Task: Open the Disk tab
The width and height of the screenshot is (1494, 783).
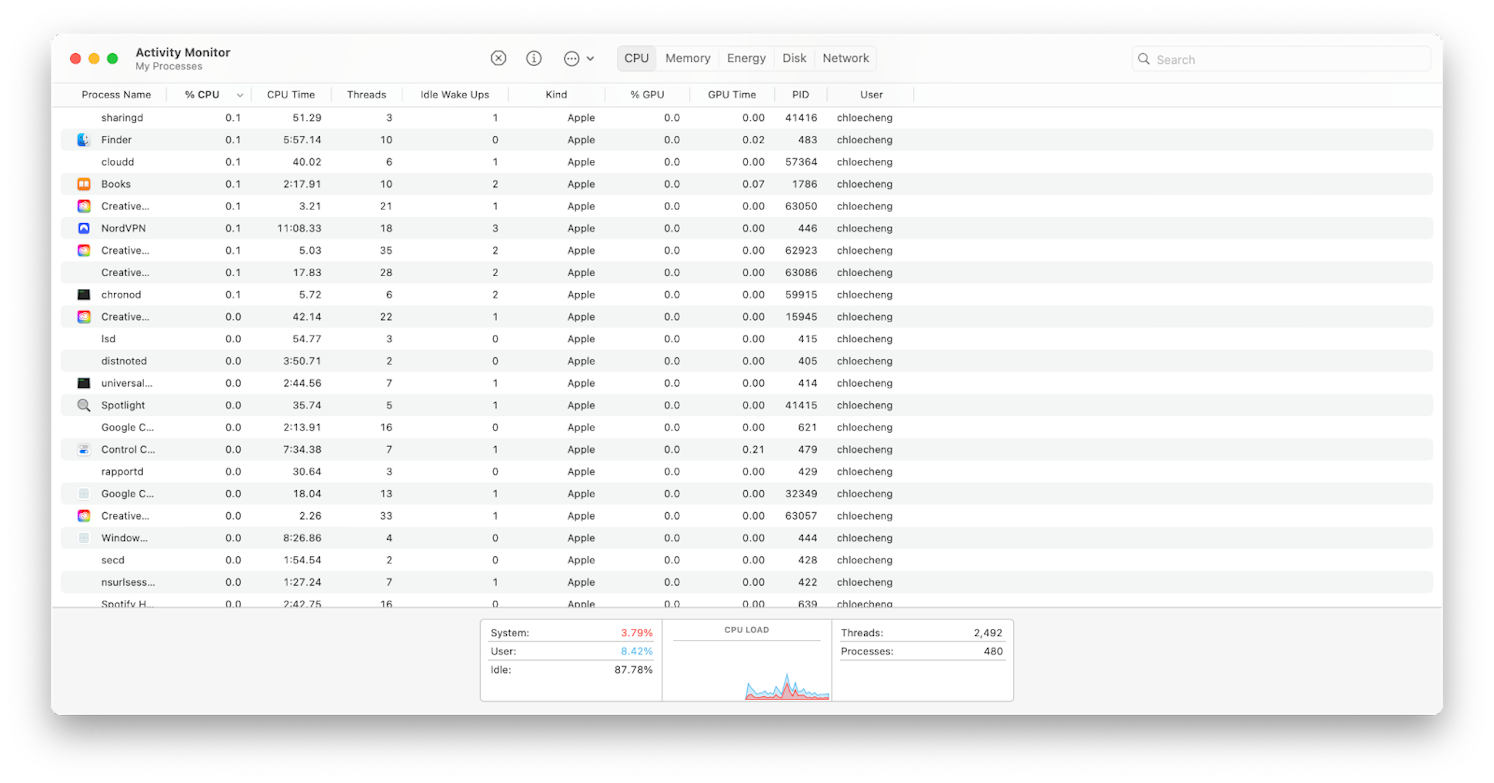Action: (x=794, y=58)
